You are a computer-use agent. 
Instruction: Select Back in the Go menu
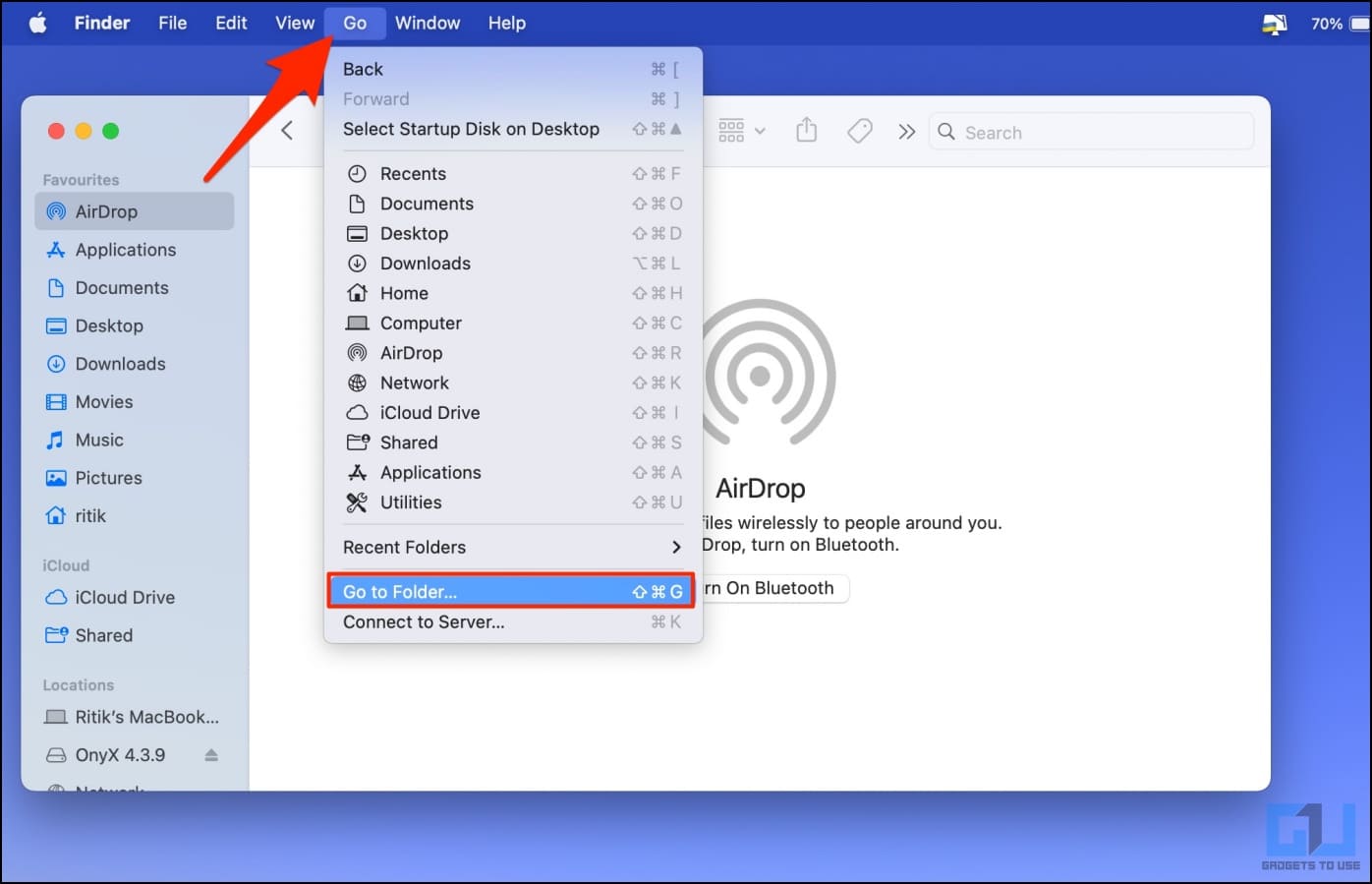click(x=512, y=70)
